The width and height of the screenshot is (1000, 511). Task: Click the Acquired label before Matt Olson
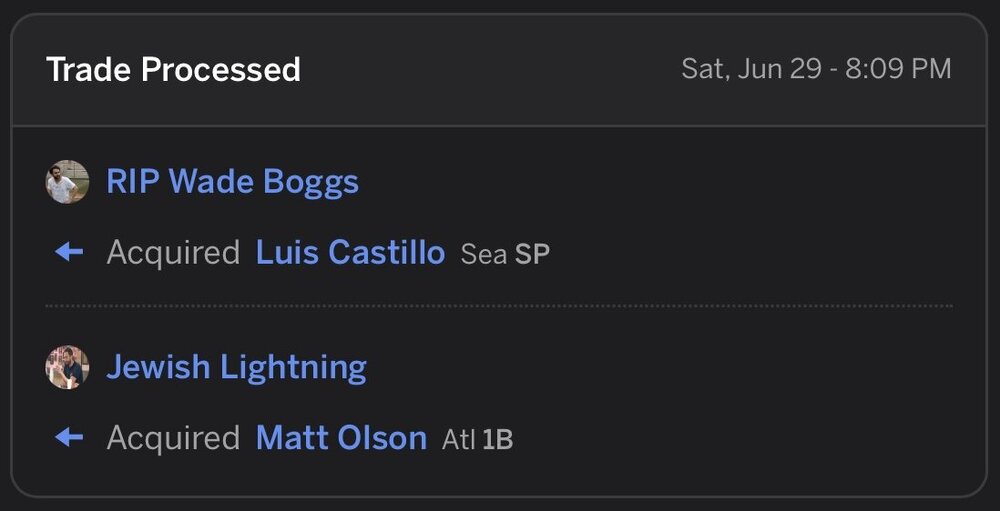coord(173,438)
